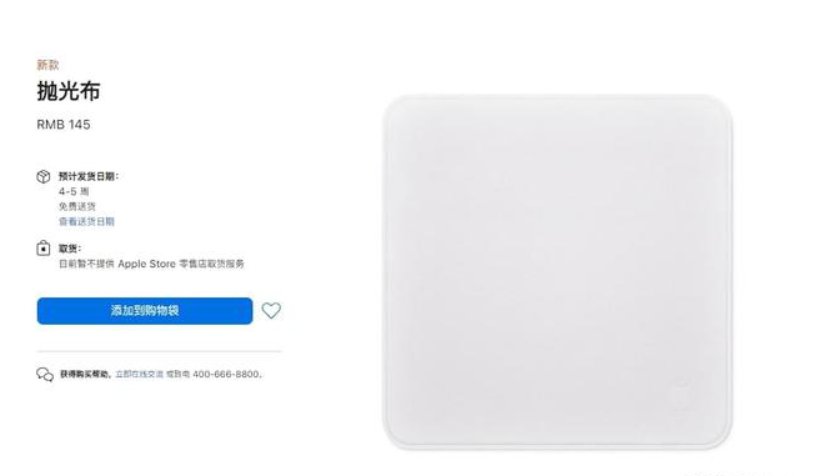Click the 取货 pickup heading
Screen dimensions: 814x476
[x=70, y=248]
